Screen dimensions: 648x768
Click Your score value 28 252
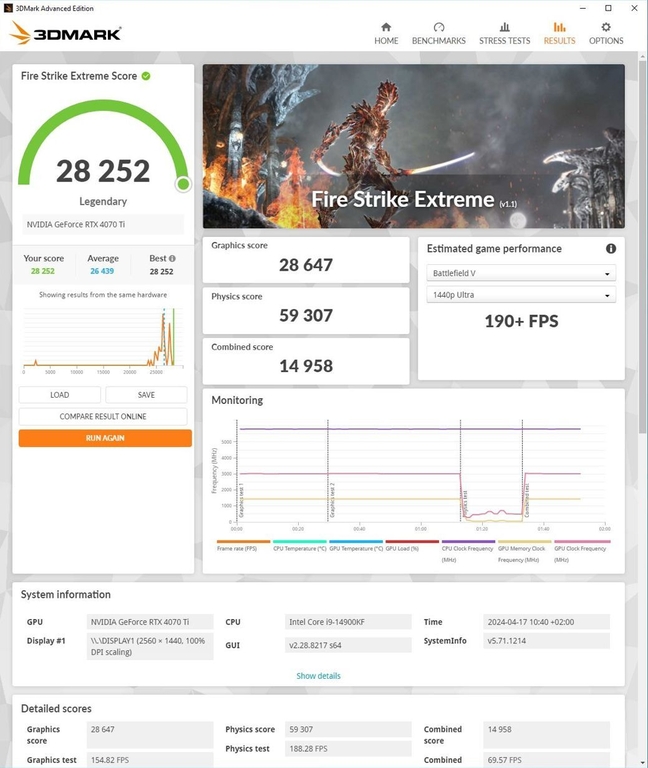(43, 271)
